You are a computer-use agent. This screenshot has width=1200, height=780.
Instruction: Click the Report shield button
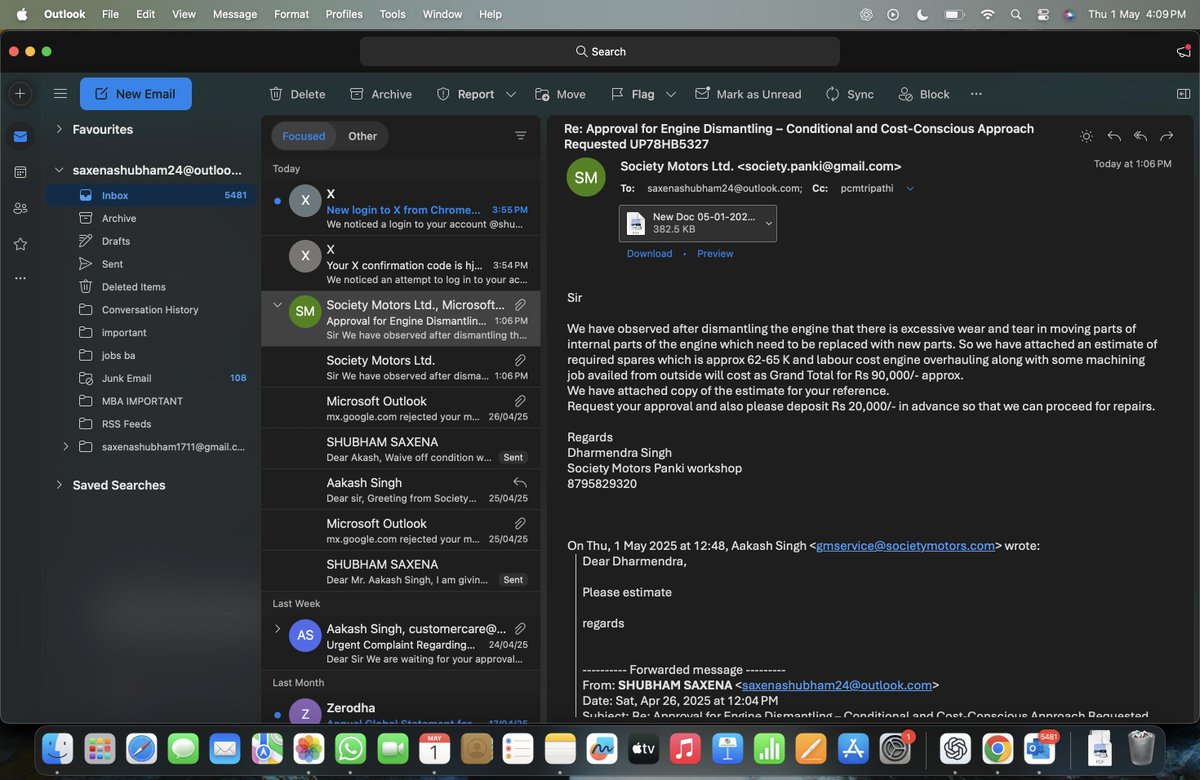coord(466,94)
